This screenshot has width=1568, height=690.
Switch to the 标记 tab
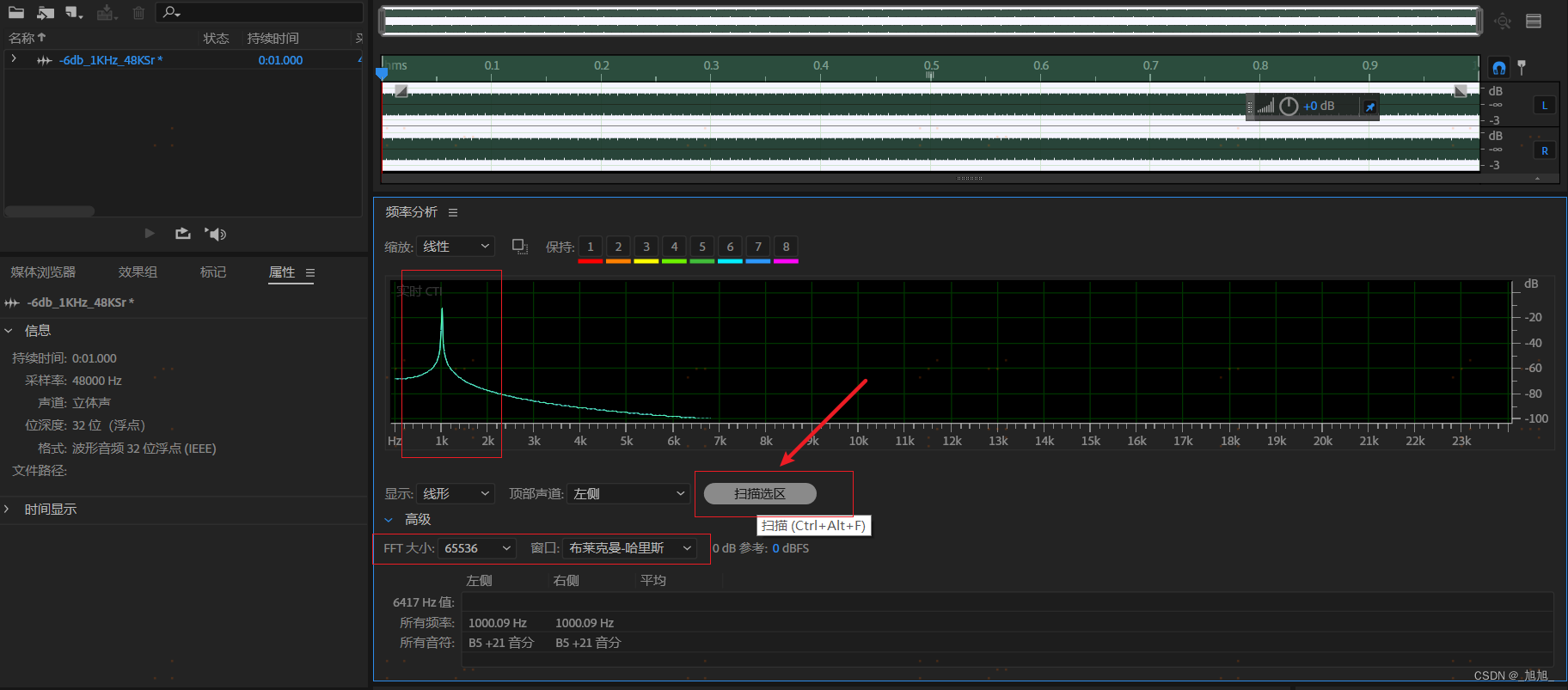(x=213, y=272)
